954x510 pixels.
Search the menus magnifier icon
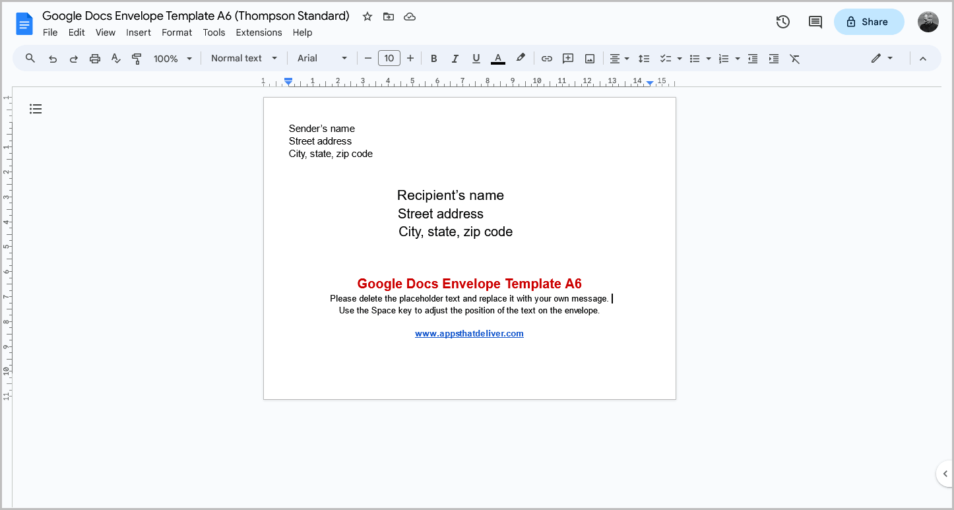tap(30, 58)
